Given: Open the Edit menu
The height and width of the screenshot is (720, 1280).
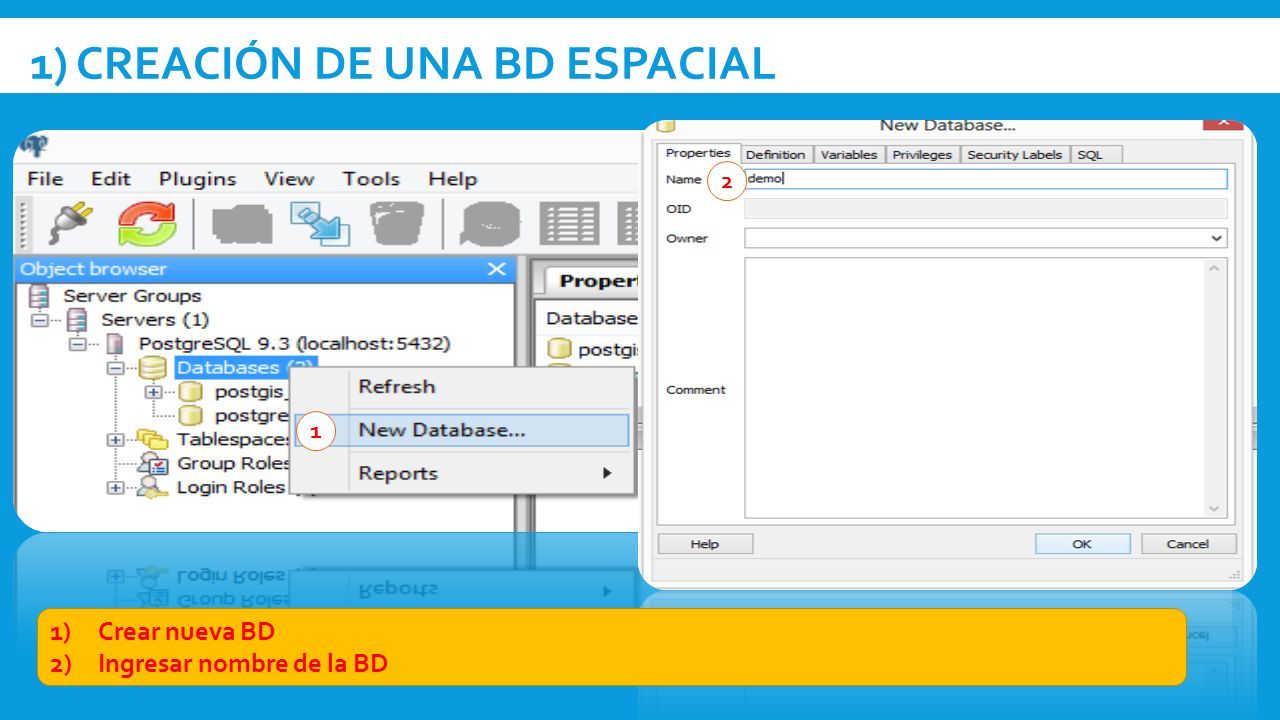Looking at the screenshot, I should 111,179.
